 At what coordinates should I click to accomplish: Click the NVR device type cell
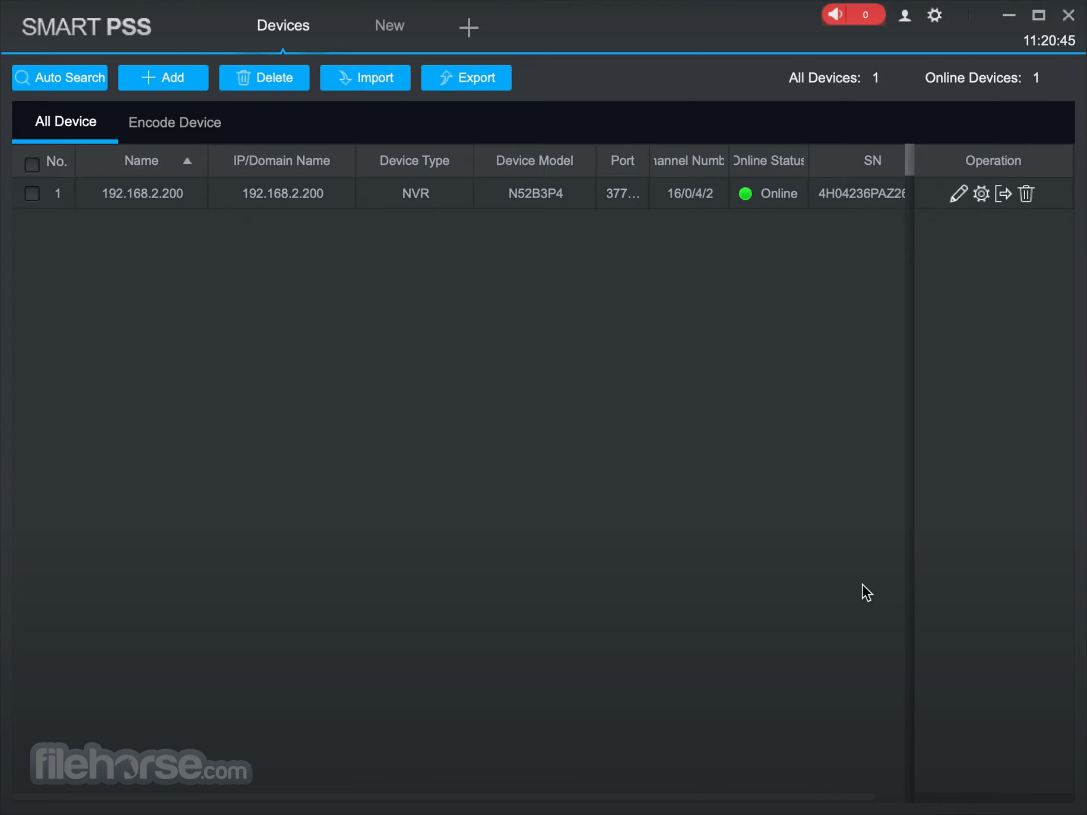pyautogui.click(x=415, y=193)
